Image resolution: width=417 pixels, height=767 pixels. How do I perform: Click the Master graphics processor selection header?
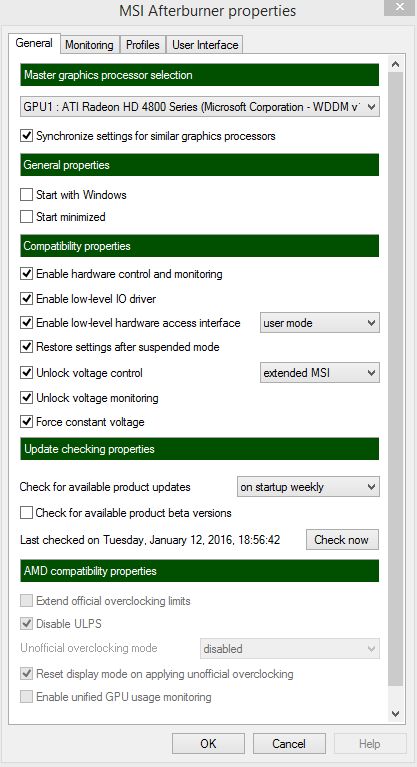tap(200, 75)
